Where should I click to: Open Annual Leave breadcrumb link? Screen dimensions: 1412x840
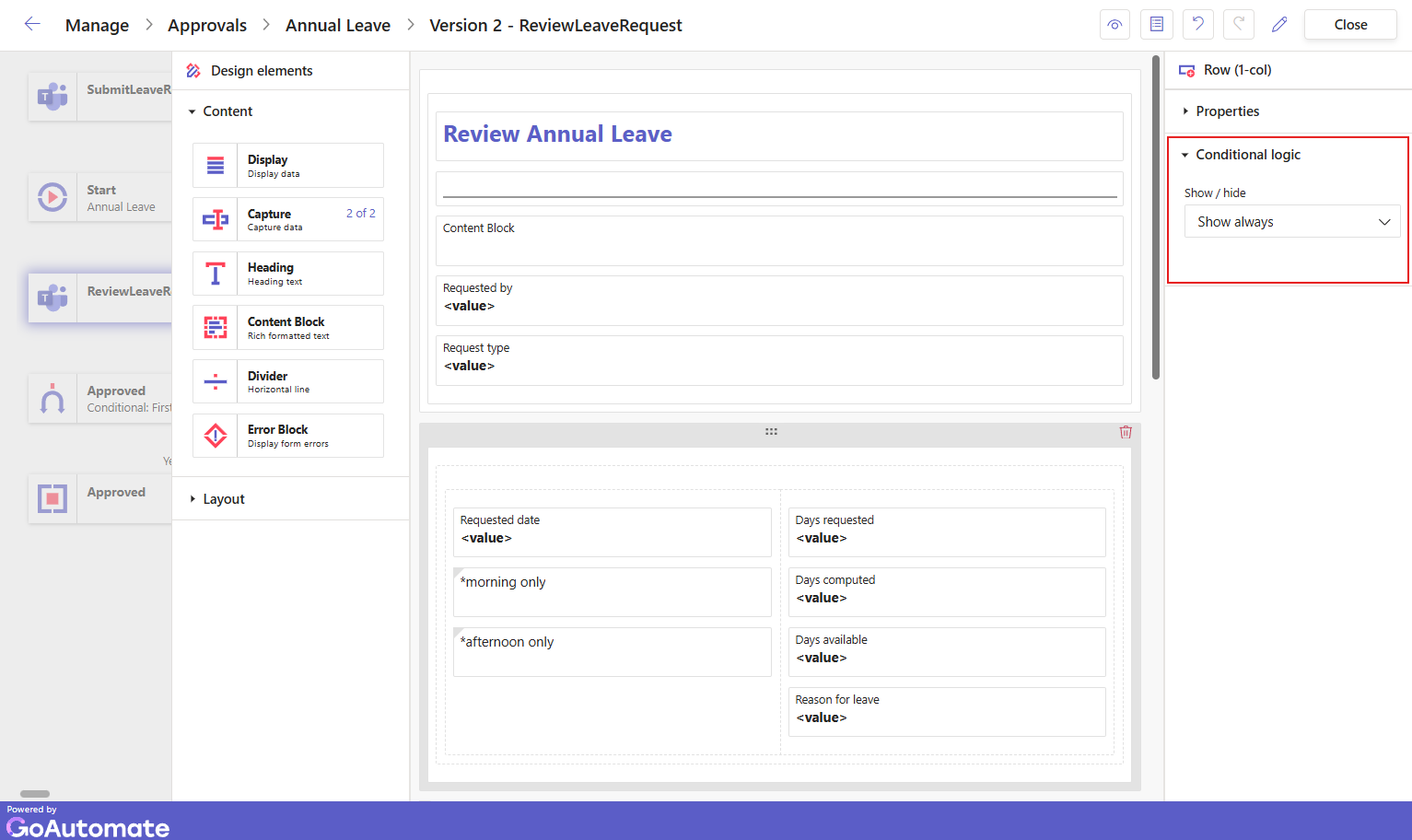pyautogui.click(x=338, y=26)
